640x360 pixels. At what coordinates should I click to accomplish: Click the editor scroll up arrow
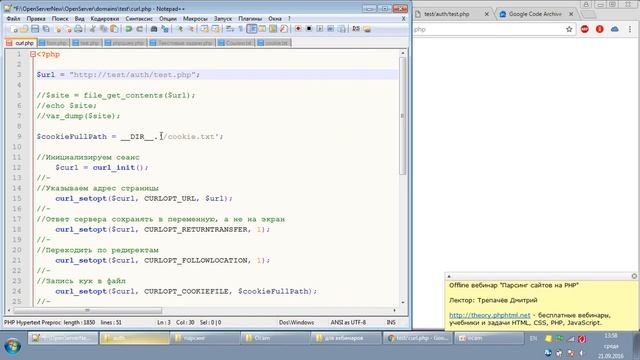pyautogui.click(x=403, y=53)
